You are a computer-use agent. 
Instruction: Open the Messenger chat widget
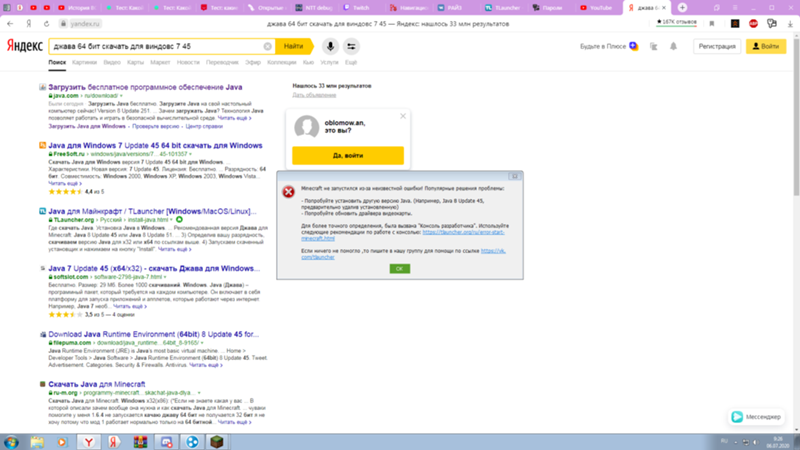tap(756, 416)
